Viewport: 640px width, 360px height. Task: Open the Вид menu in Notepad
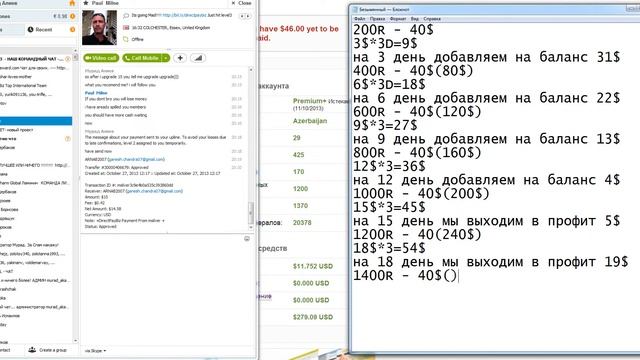[415, 19]
